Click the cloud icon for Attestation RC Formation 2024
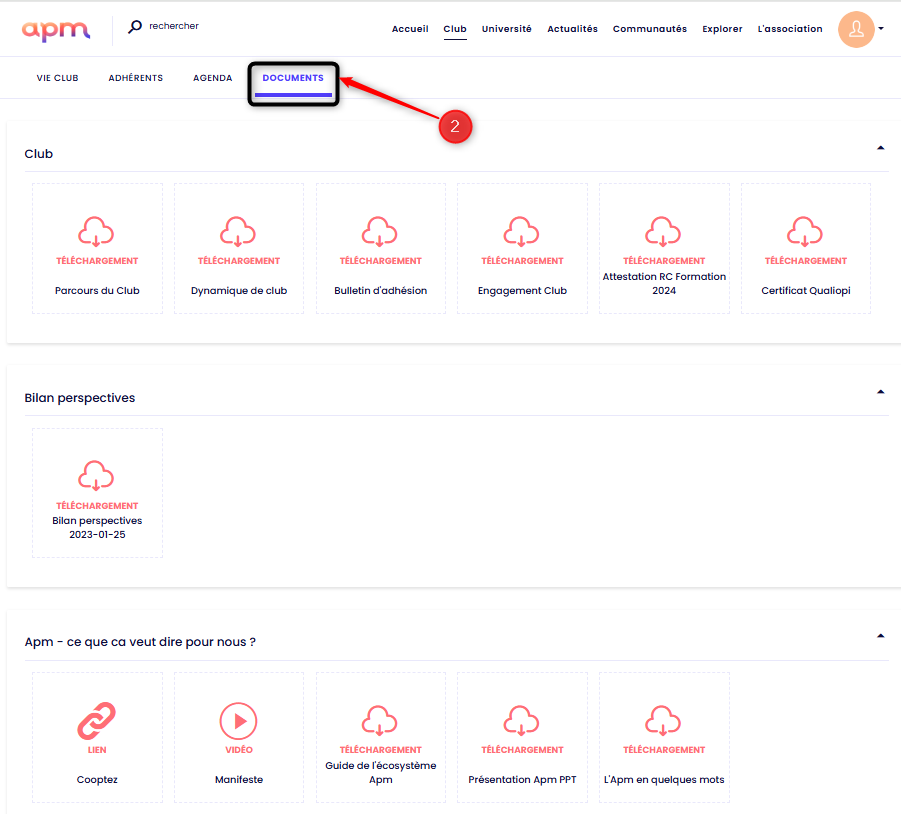 click(663, 232)
